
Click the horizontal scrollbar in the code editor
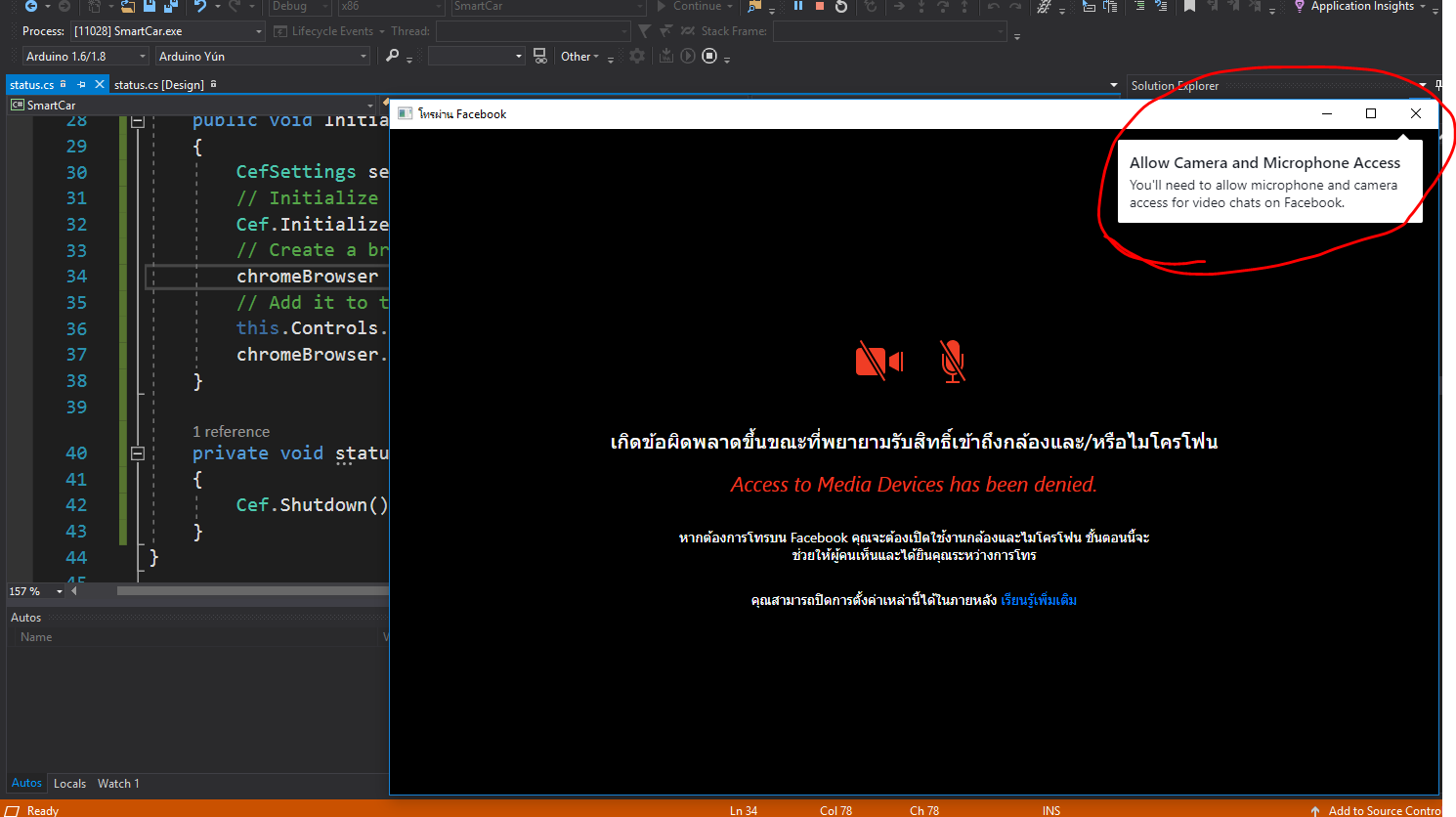click(x=253, y=590)
